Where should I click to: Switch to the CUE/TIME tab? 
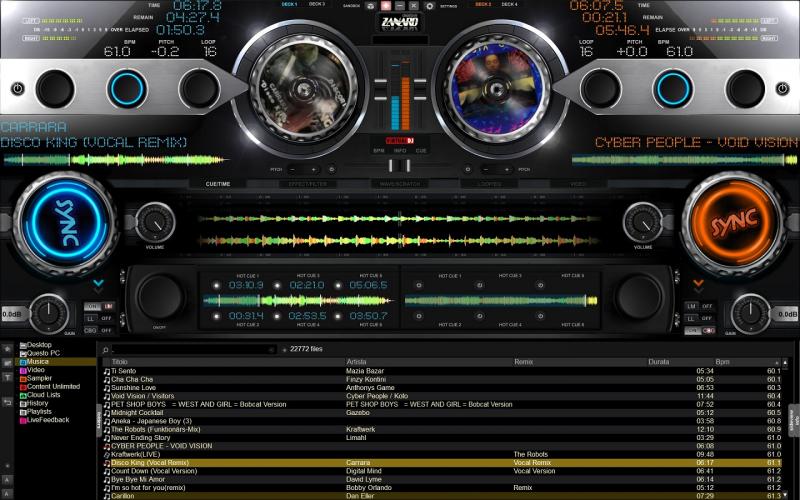coord(218,184)
